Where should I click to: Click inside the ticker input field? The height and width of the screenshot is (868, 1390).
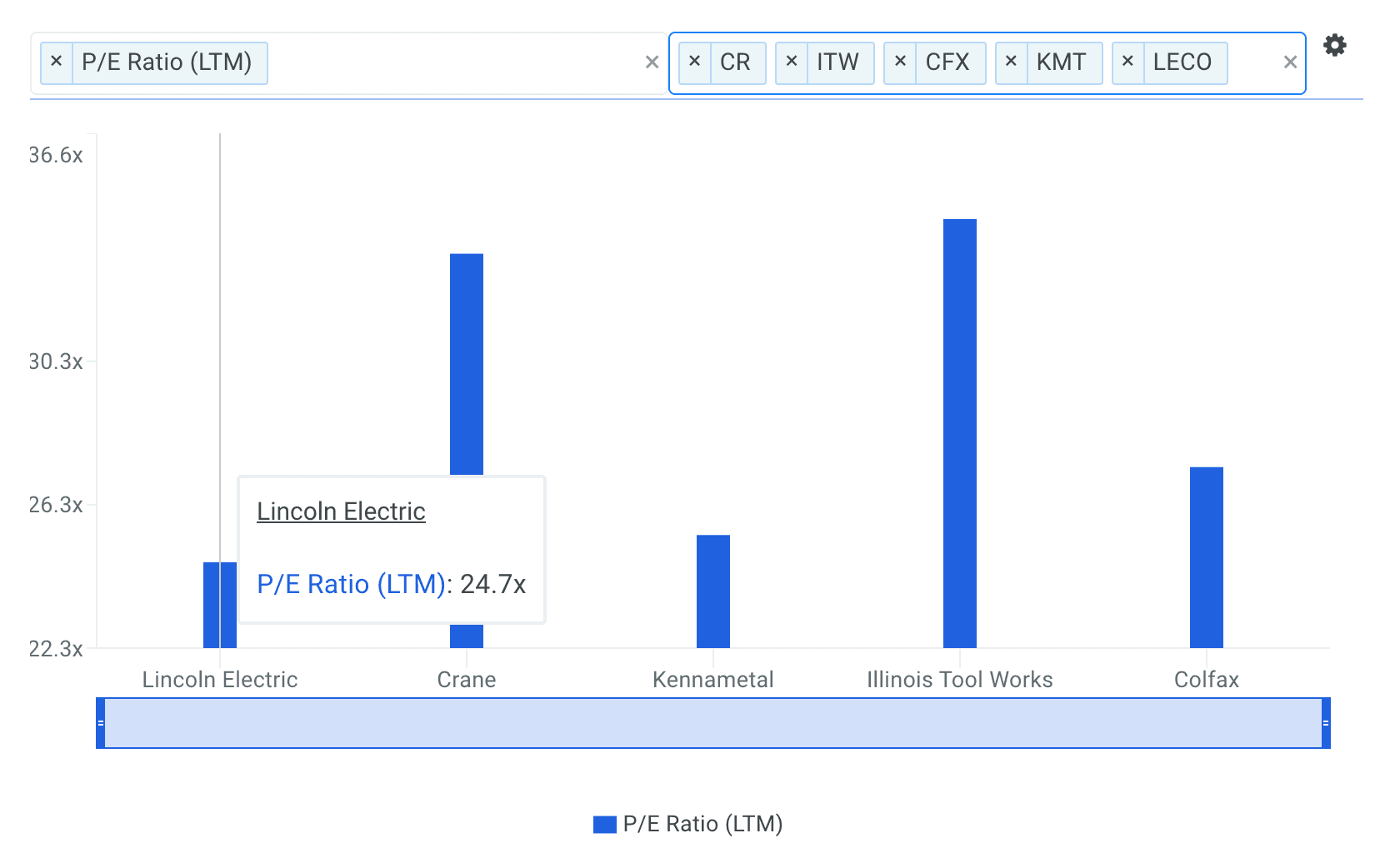click(1254, 63)
